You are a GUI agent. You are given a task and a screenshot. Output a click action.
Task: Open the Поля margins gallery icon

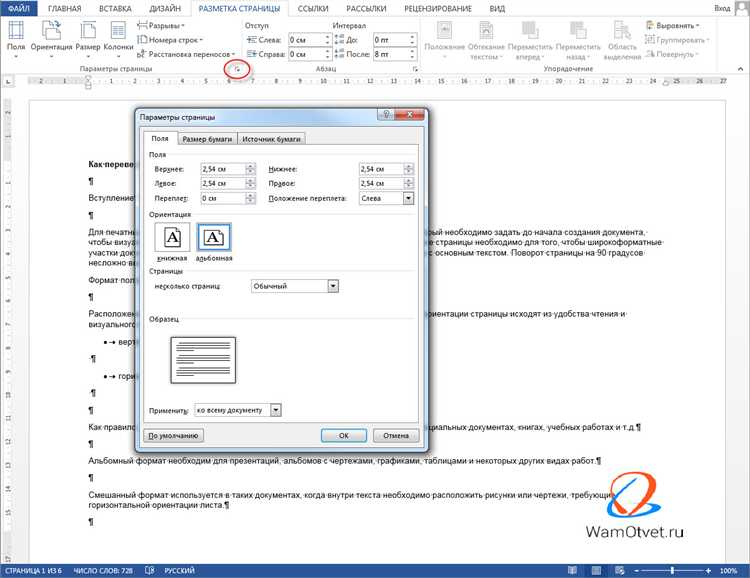coord(16,31)
